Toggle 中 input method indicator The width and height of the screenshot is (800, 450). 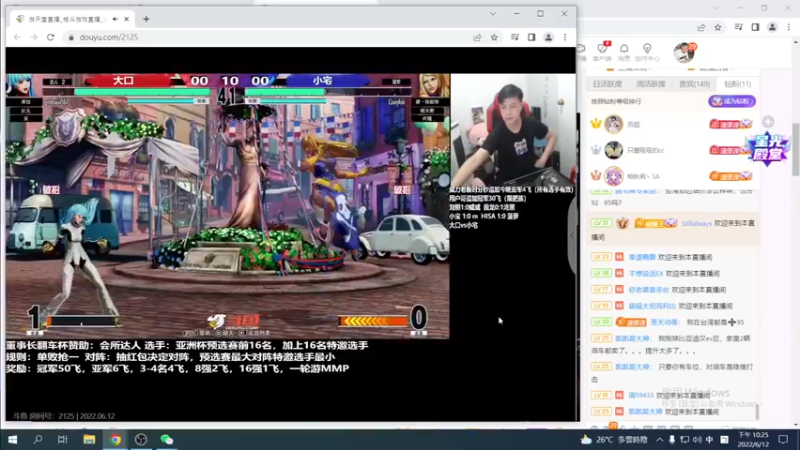coord(709,439)
